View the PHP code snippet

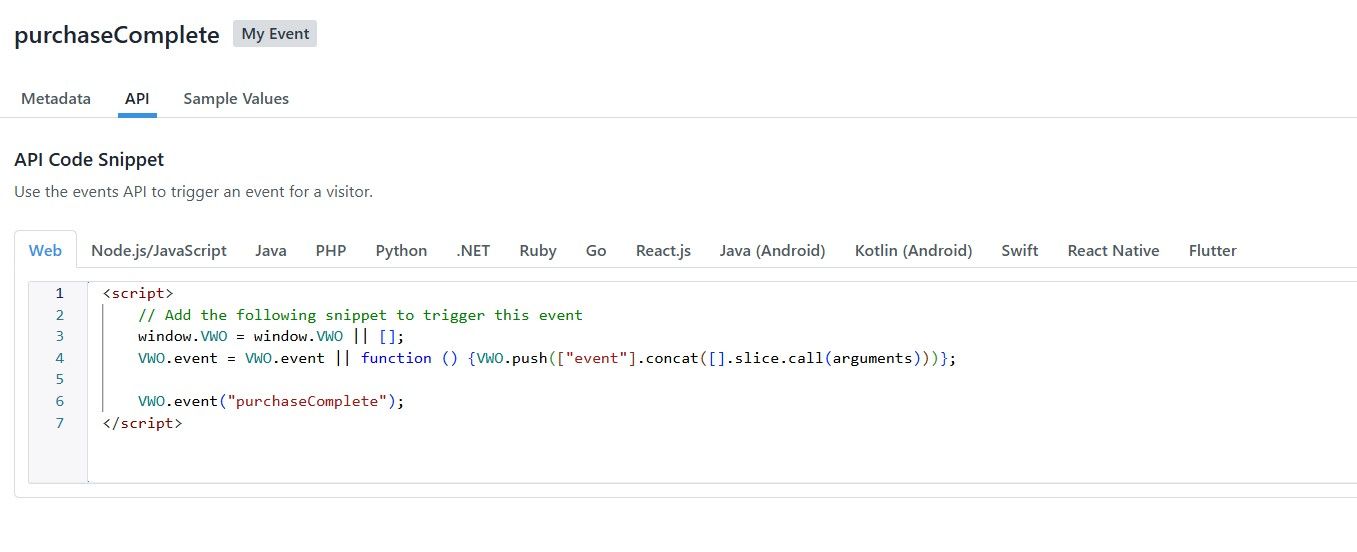(331, 251)
